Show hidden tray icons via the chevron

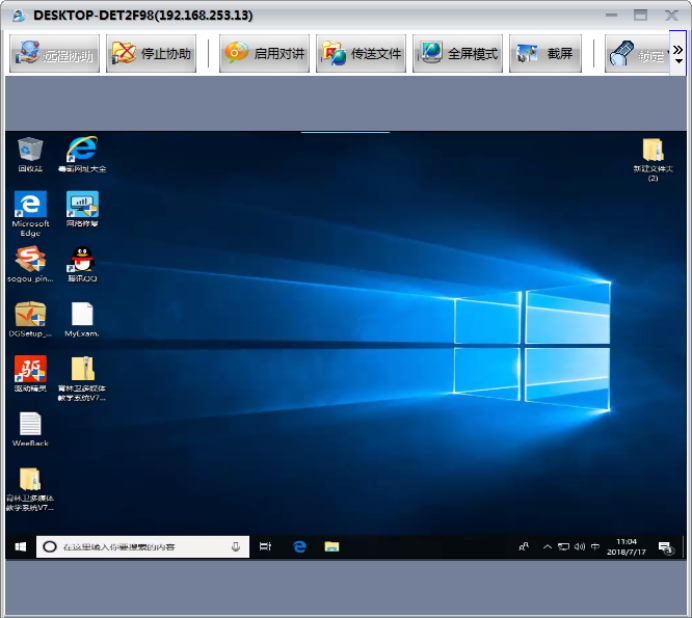click(x=547, y=547)
